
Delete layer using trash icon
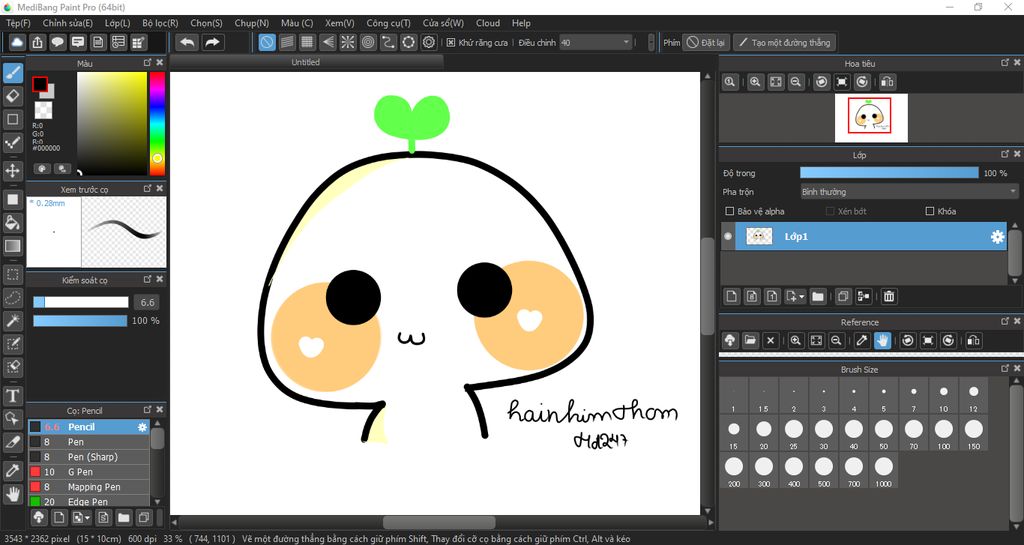pyautogui.click(x=889, y=296)
